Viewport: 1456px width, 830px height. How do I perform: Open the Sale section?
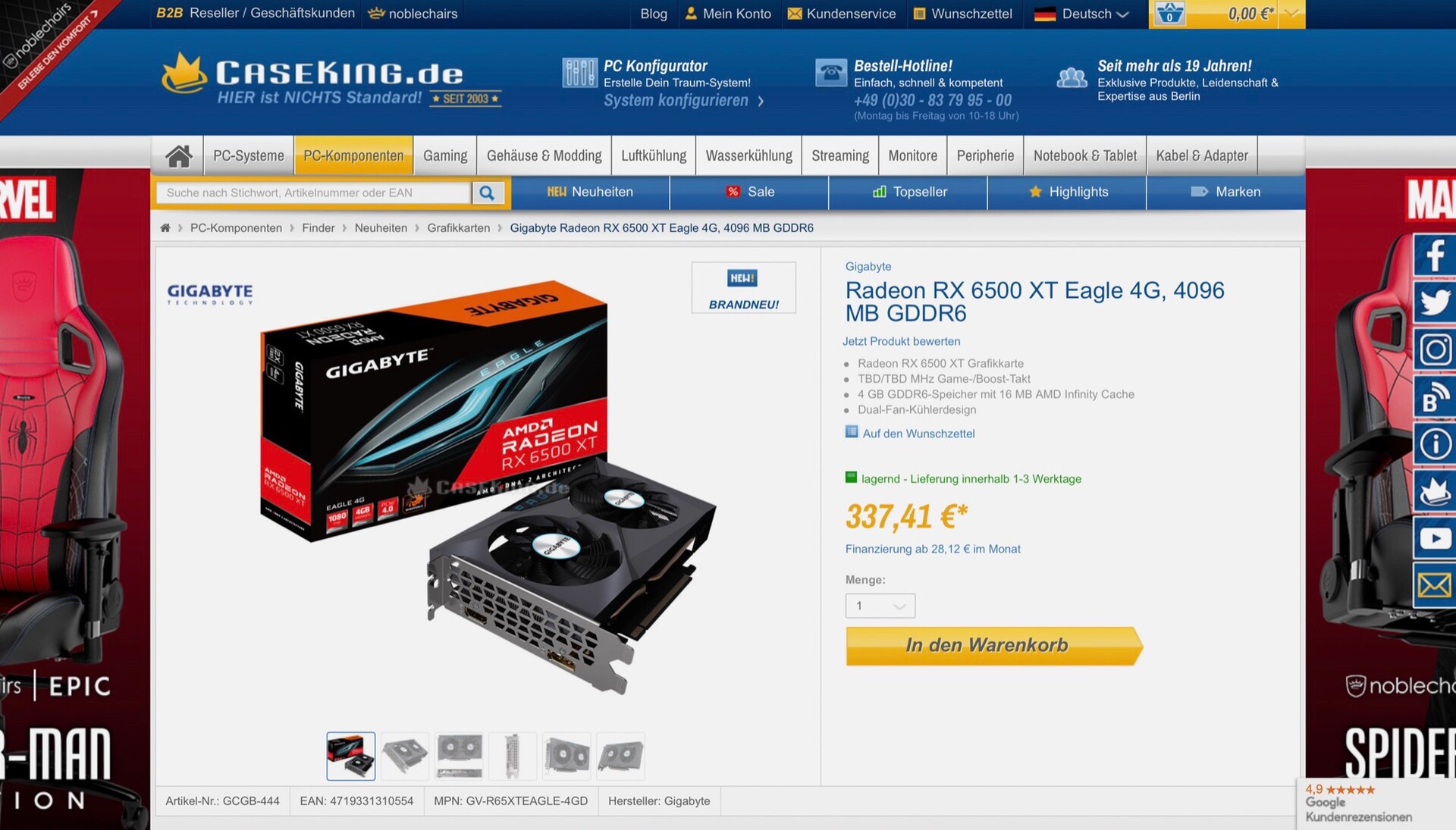click(x=749, y=192)
